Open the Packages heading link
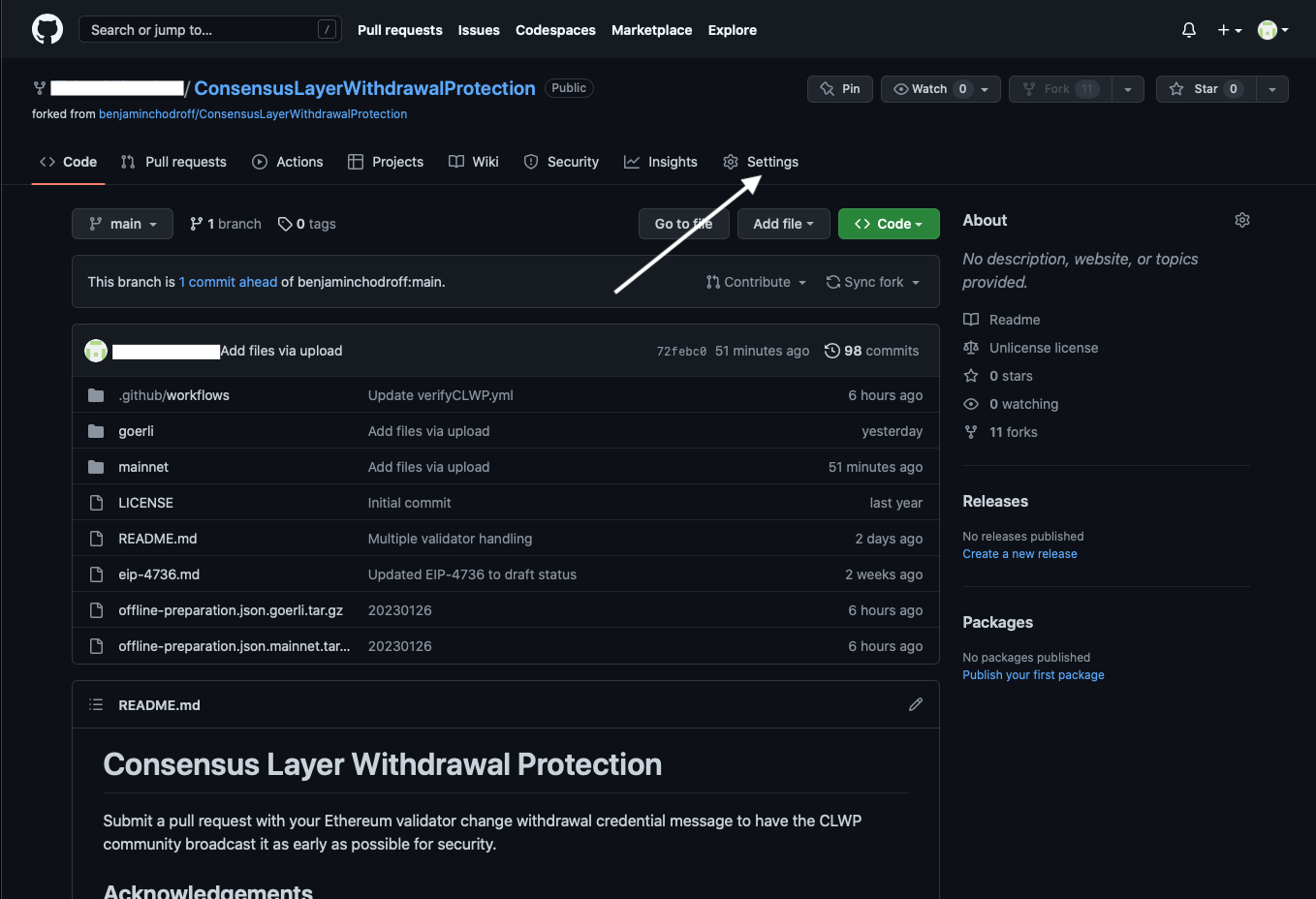The image size is (1316, 899). coord(997,622)
